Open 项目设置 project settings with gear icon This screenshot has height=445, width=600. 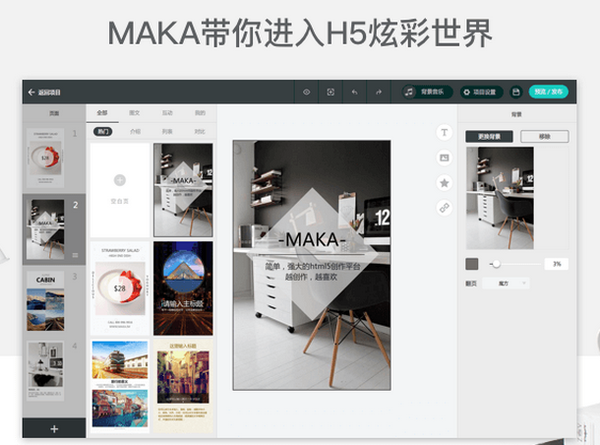pyautogui.click(x=482, y=92)
